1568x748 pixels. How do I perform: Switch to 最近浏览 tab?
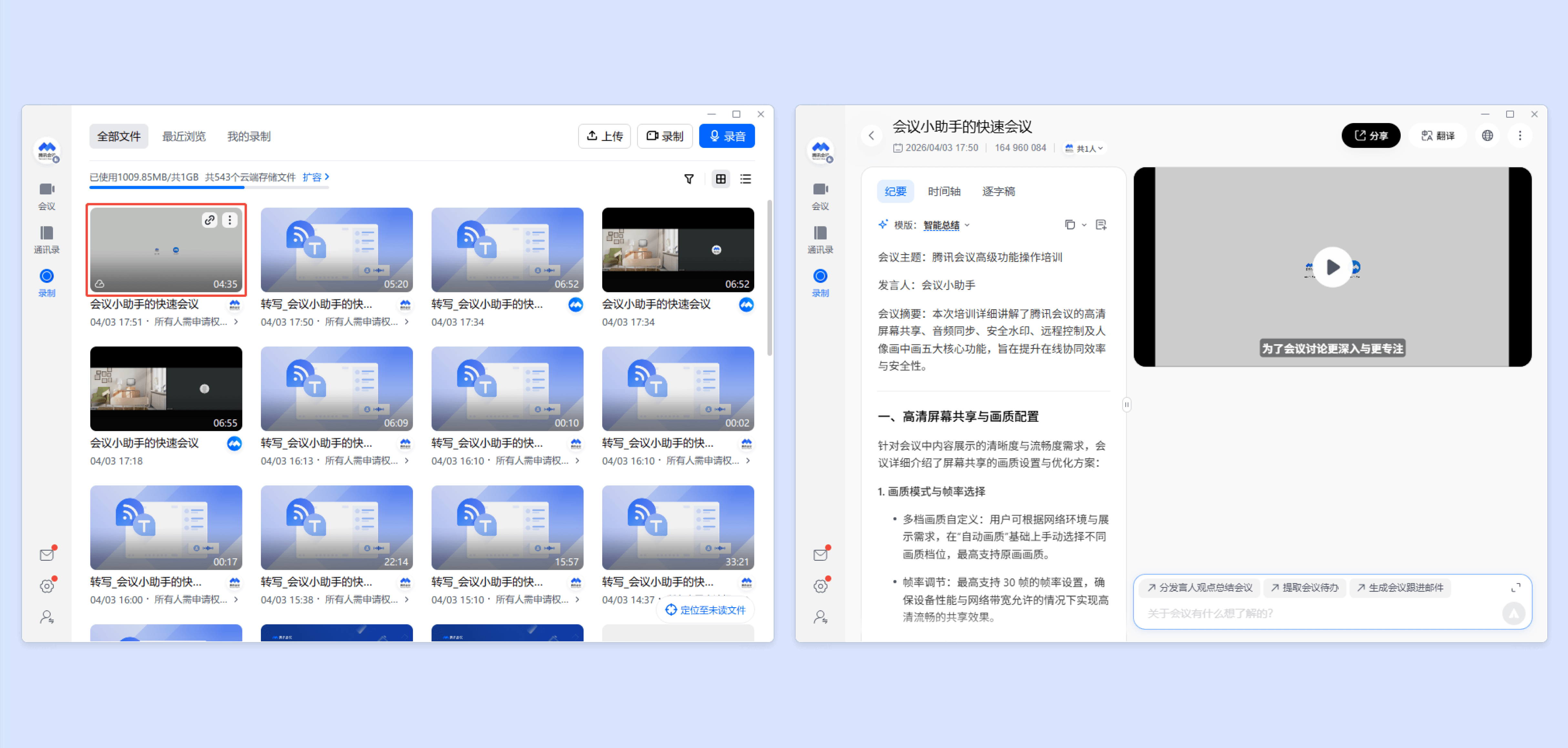[x=184, y=136]
